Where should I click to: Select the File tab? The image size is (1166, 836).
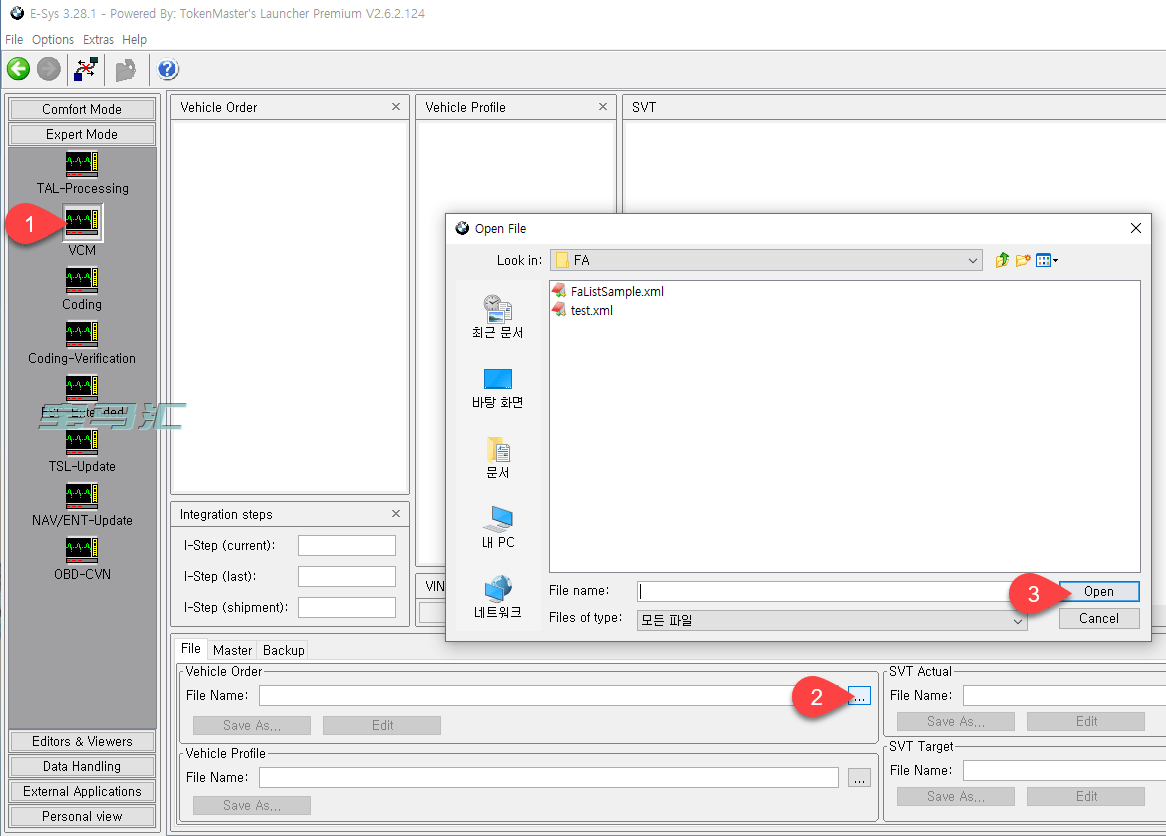190,649
